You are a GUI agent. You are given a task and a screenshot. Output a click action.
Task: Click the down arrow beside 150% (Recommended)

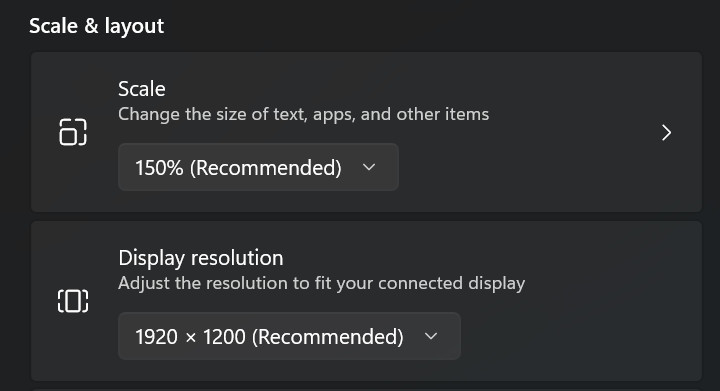[x=369, y=167]
